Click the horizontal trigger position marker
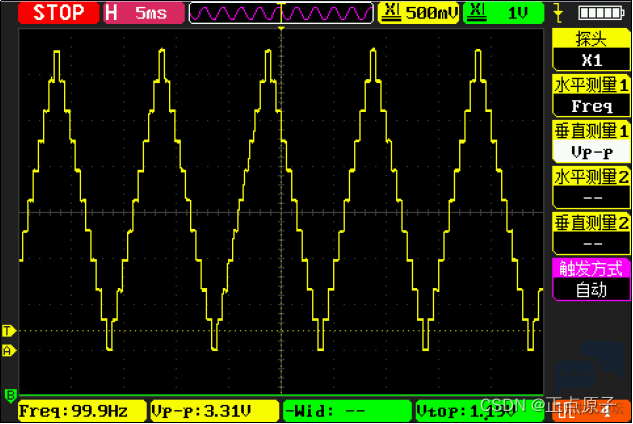This screenshot has width=633, height=424. pos(281,29)
